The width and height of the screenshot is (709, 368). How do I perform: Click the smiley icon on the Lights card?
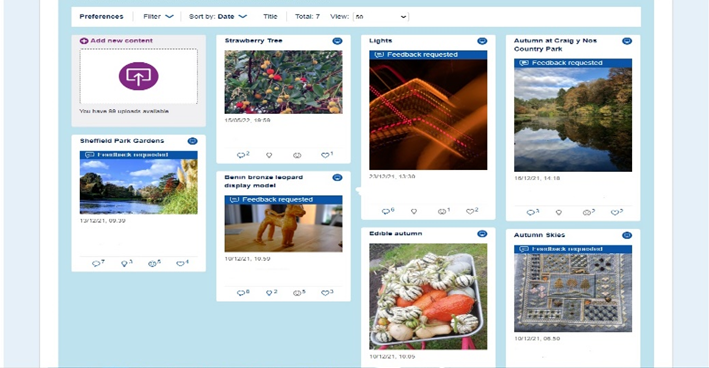(x=442, y=211)
